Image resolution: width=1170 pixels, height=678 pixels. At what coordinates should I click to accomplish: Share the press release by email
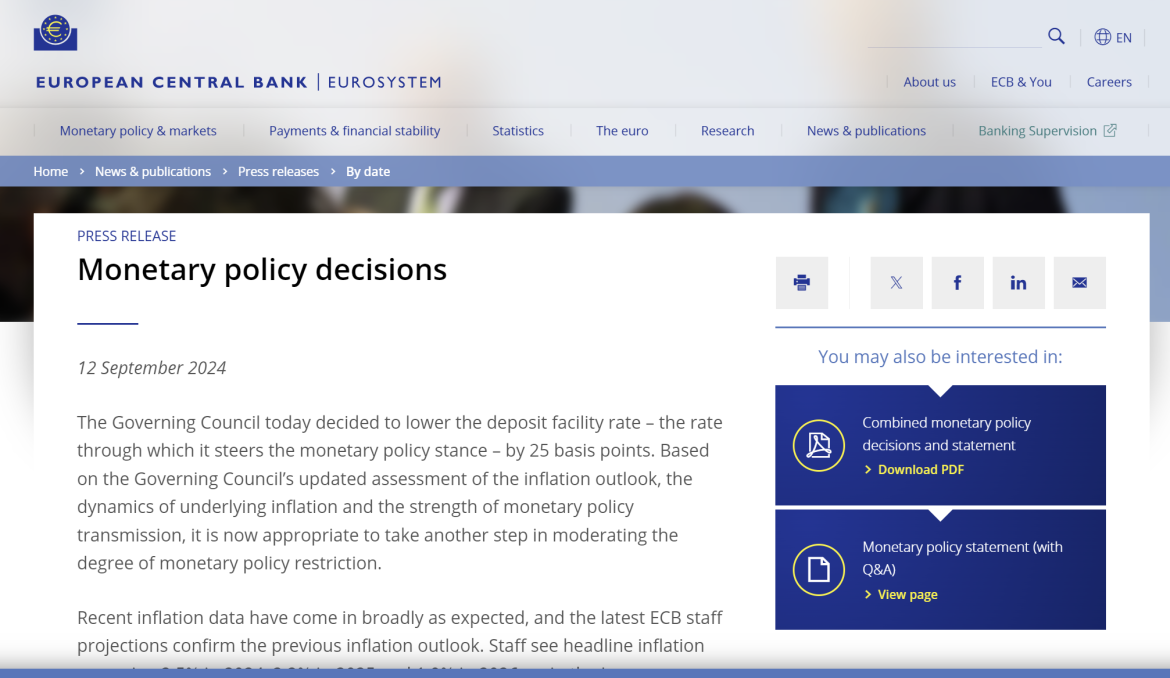(1079, 283)
